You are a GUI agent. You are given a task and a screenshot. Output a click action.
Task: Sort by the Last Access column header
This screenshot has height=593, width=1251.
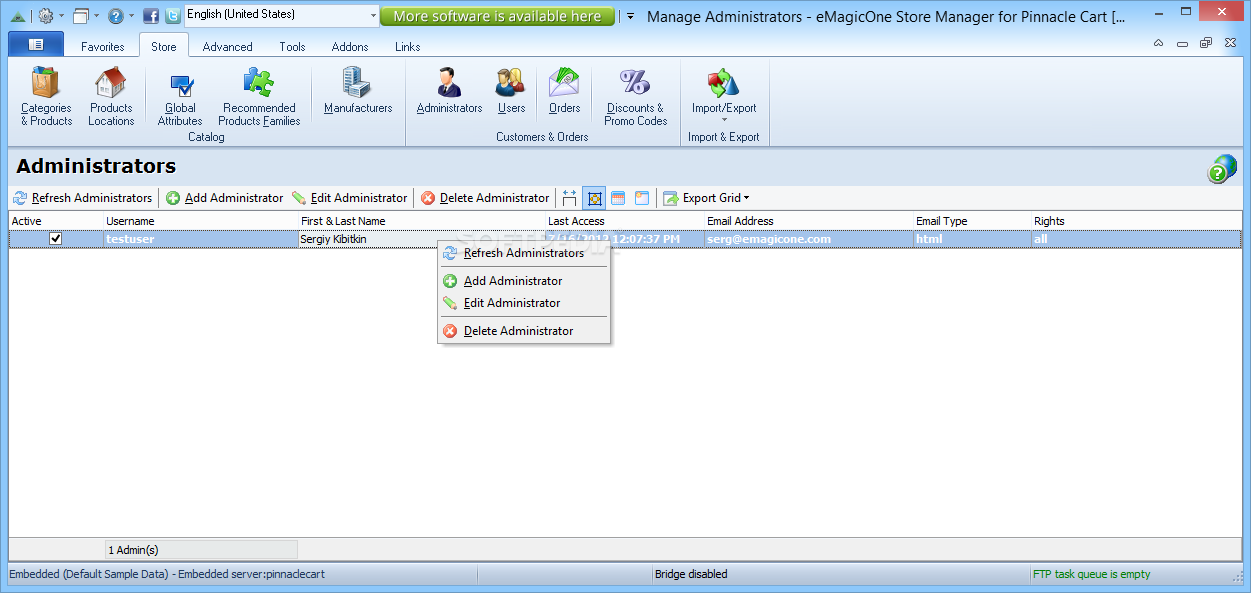[625, 221]
